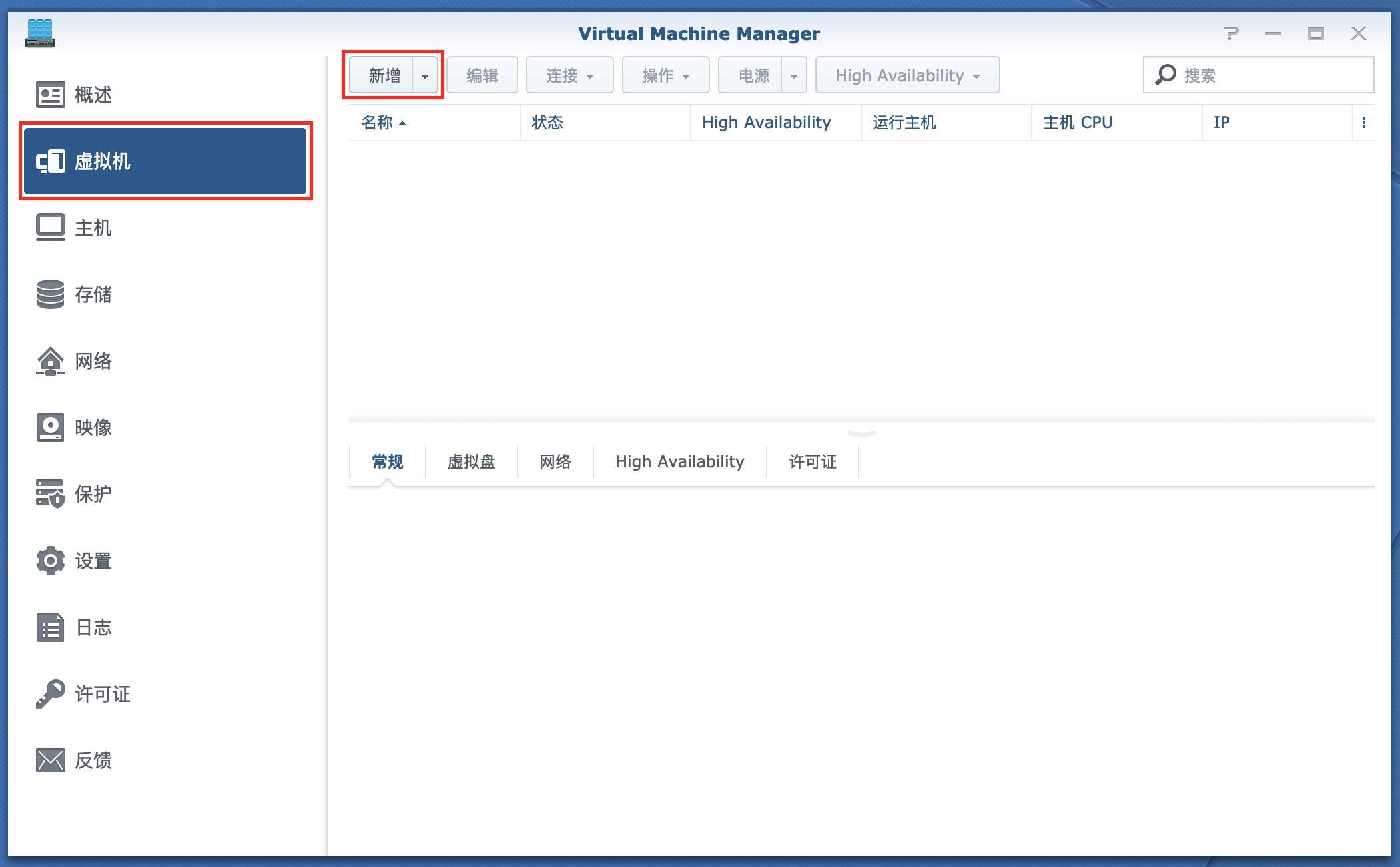Open the Protection (保护) shield icon
Screen dimensions: 1400x867
pos(50,494)
